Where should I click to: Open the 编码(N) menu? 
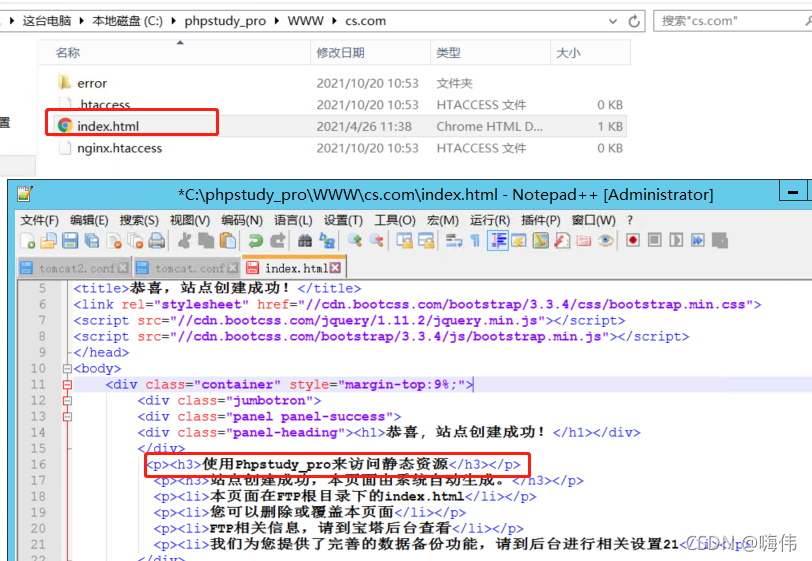pyautogui.click(x=242, y=221)
